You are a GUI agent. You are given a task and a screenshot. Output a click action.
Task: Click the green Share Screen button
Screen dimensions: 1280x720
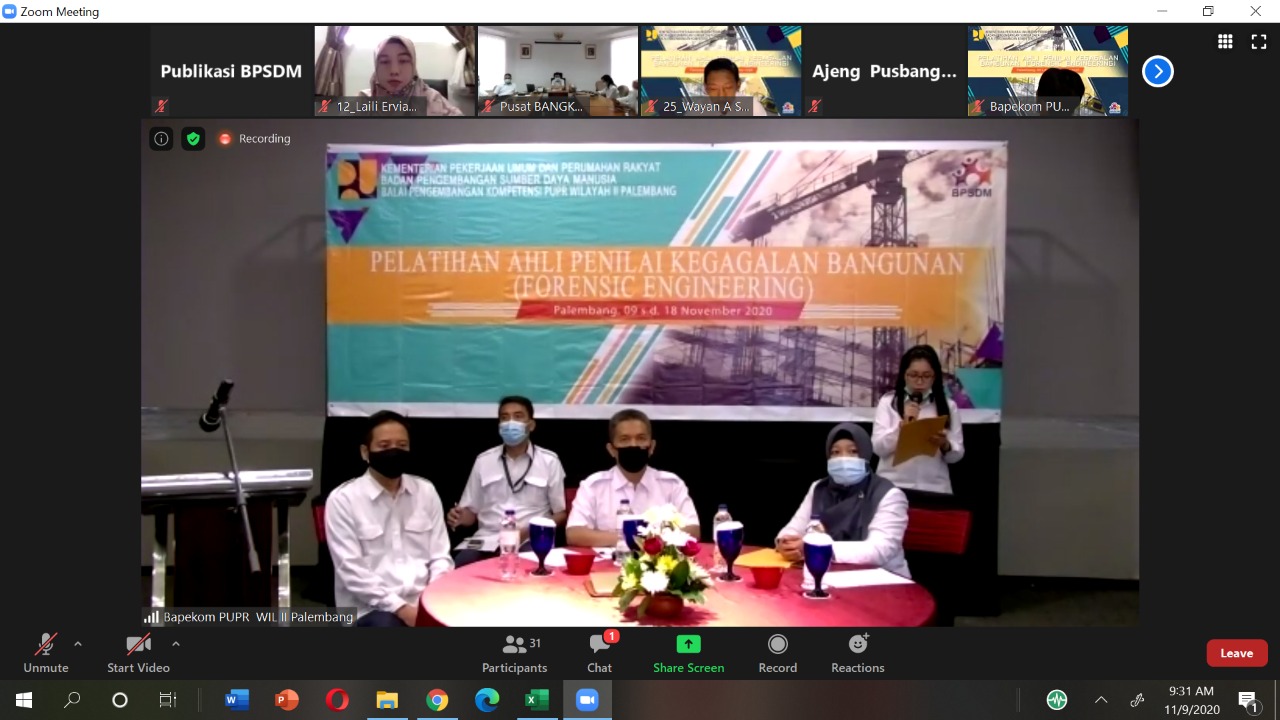pos(689,653)
